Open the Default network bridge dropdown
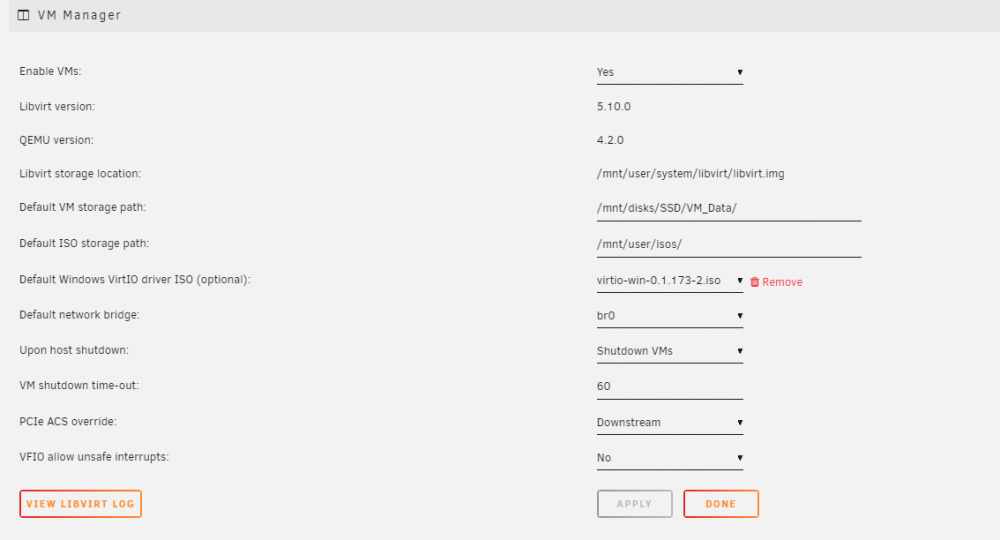Viewport: 1000px width, 540px height. 670,316
